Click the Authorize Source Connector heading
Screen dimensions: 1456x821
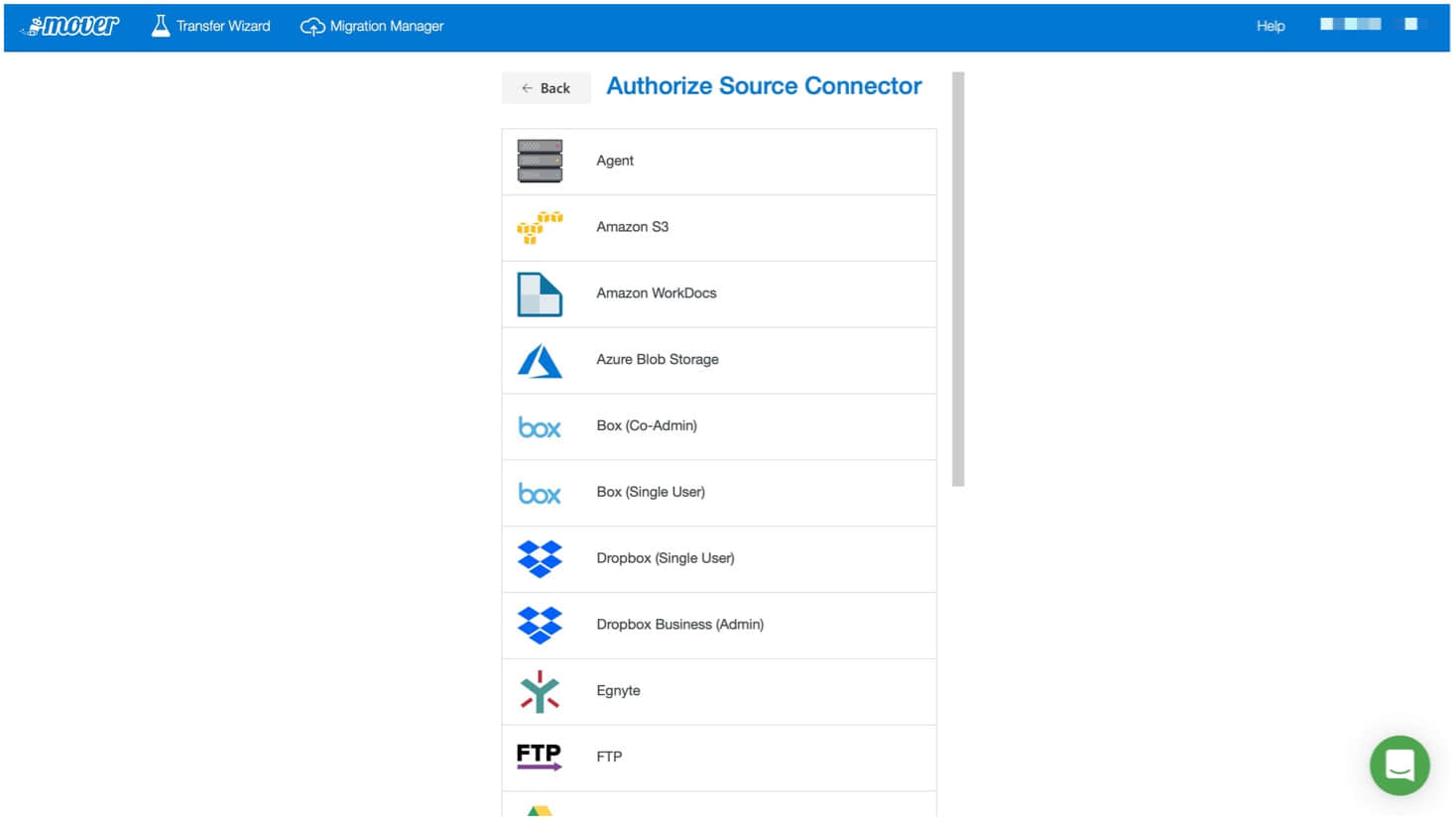(x=764, y=86)
